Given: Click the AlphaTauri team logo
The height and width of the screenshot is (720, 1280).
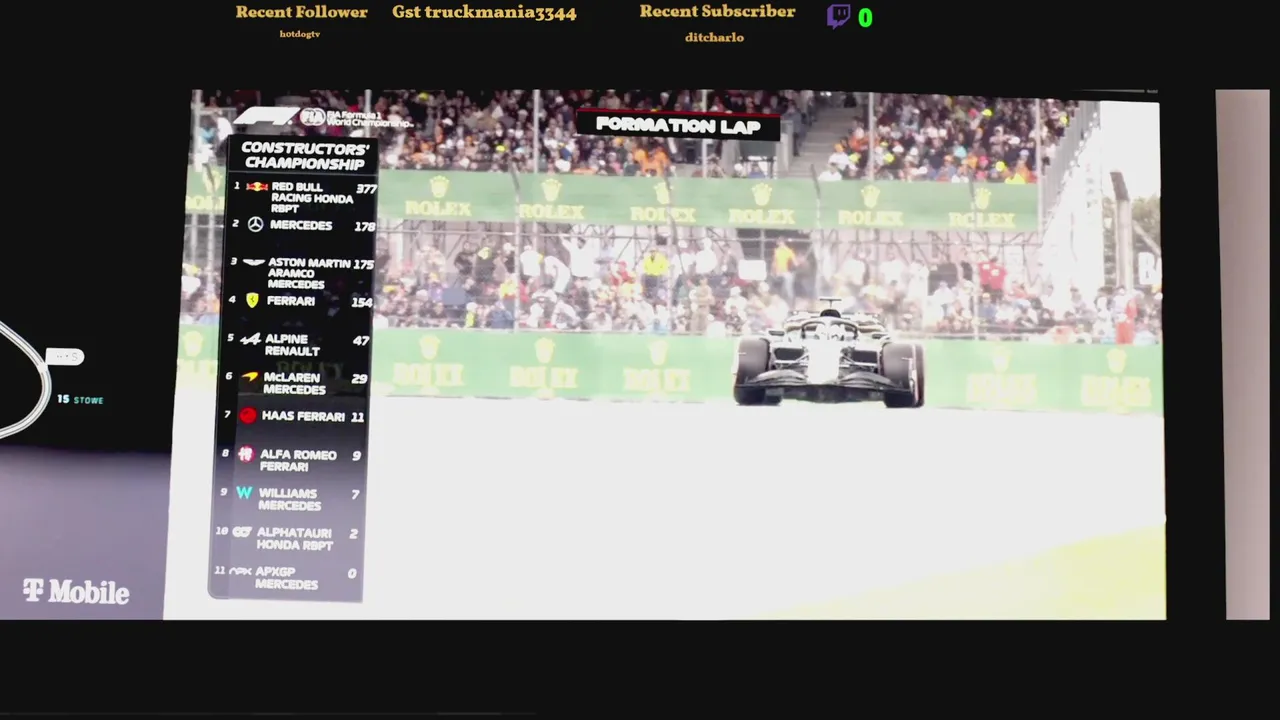Looking at the screenshot, I should (241, 532).
